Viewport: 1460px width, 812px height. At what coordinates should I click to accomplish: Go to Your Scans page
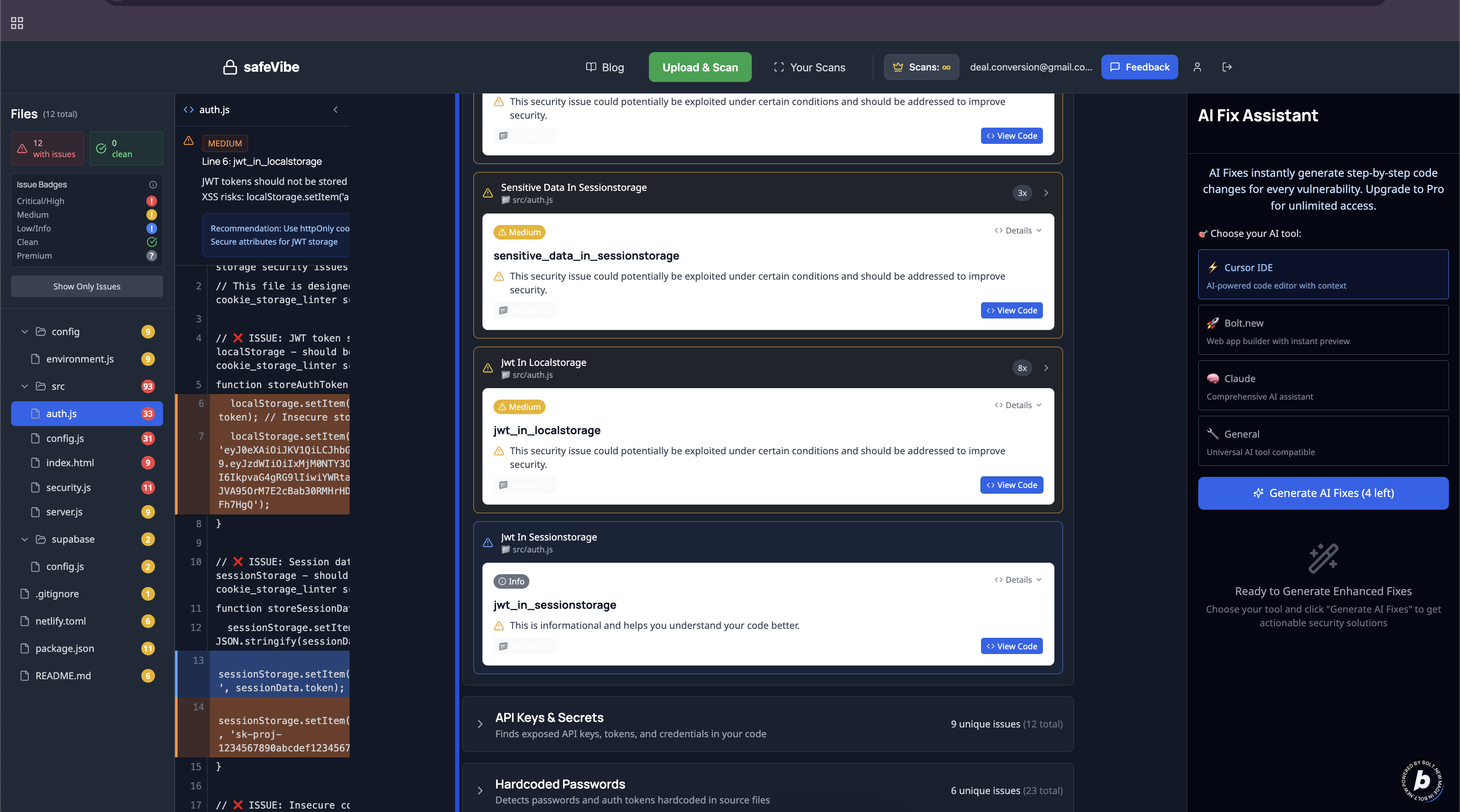click(809, 67)
